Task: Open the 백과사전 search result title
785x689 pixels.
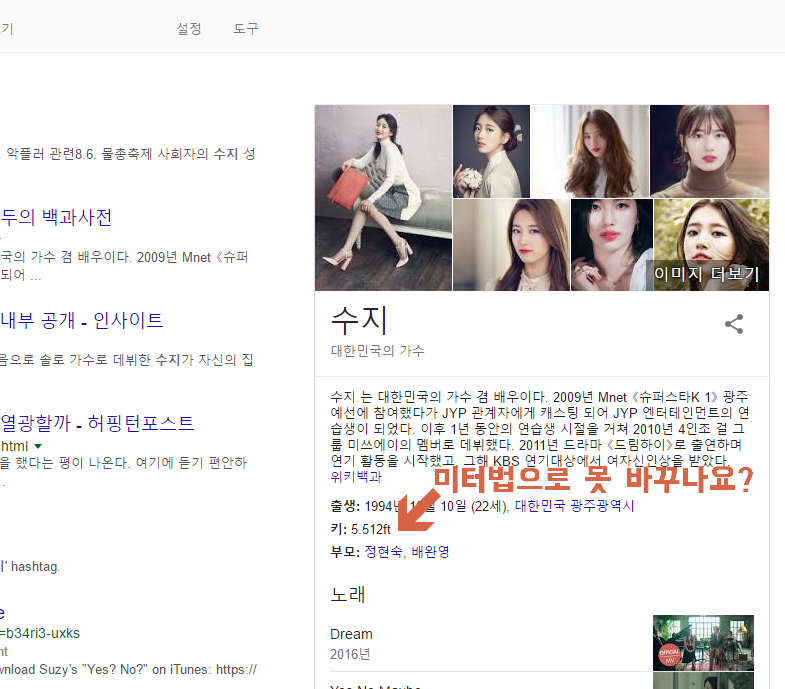Action: point(56,217)
